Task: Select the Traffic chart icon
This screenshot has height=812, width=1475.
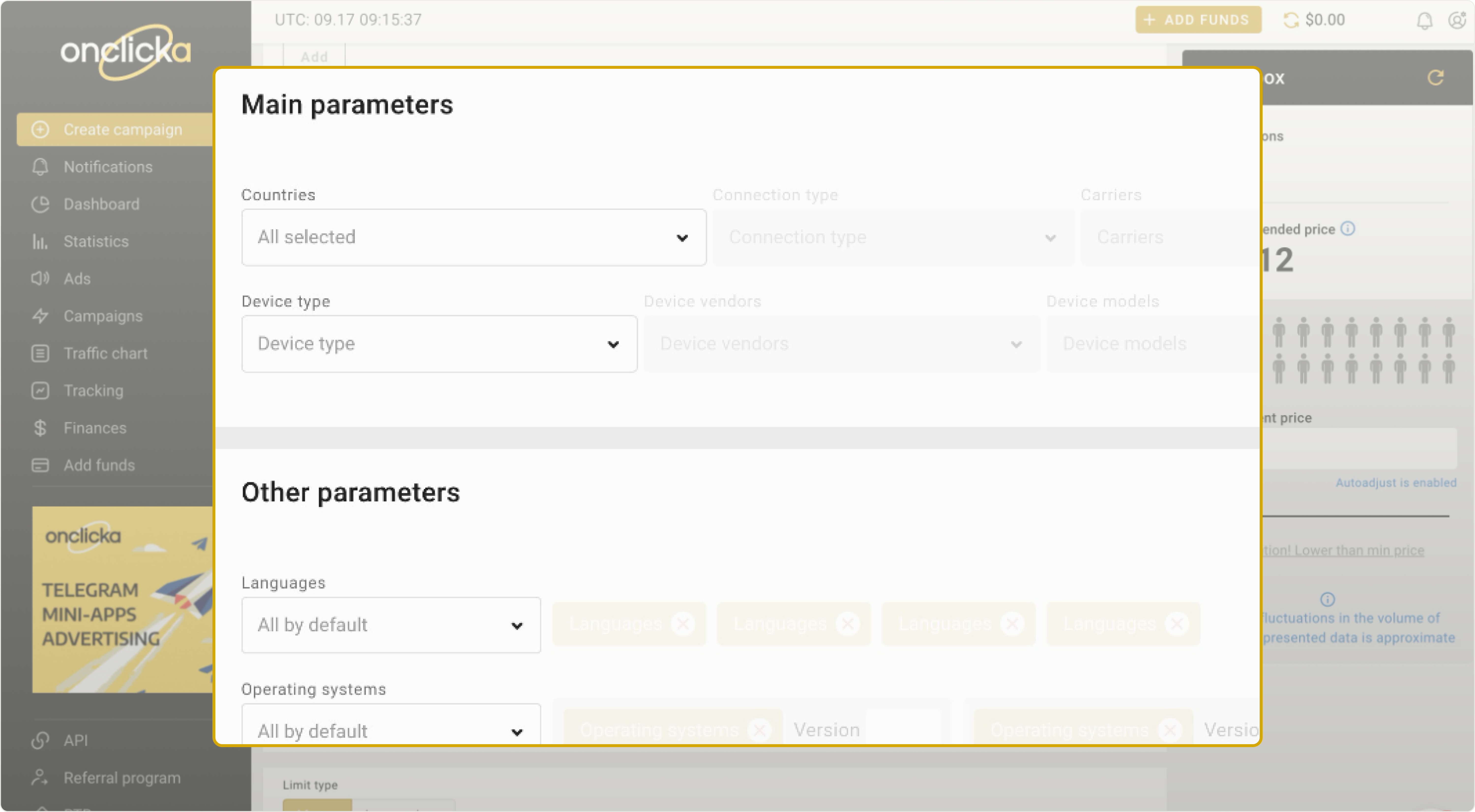Action: [40, 353]
